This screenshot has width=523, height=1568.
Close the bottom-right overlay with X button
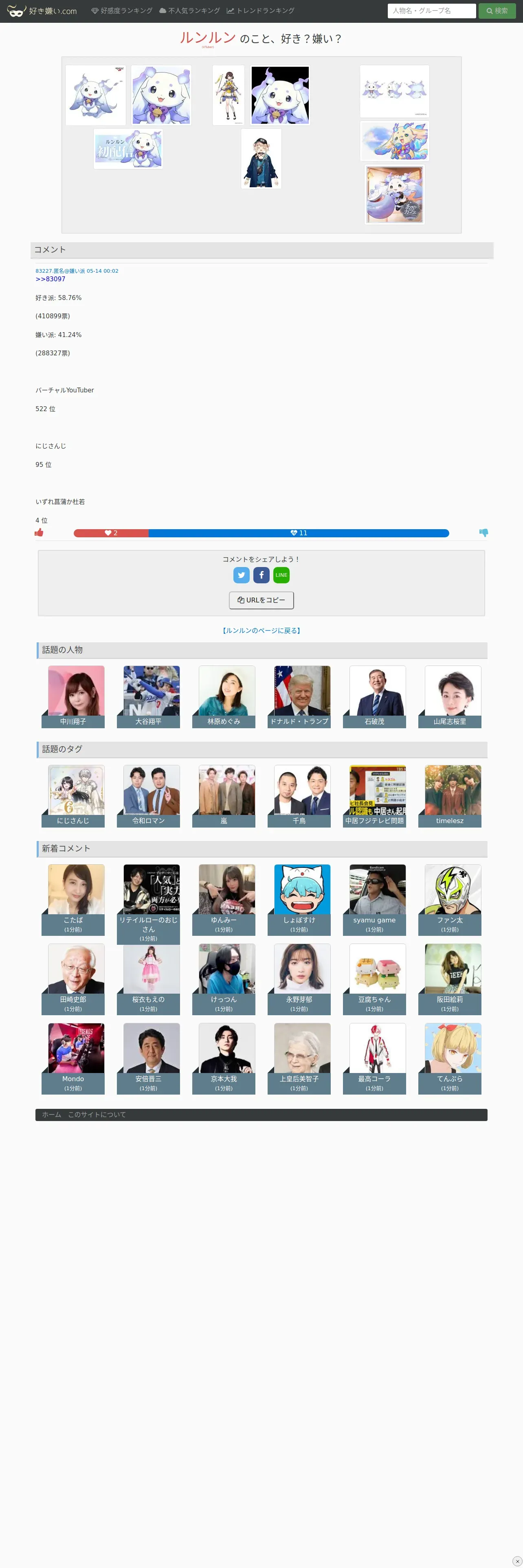pos(517,1561)
